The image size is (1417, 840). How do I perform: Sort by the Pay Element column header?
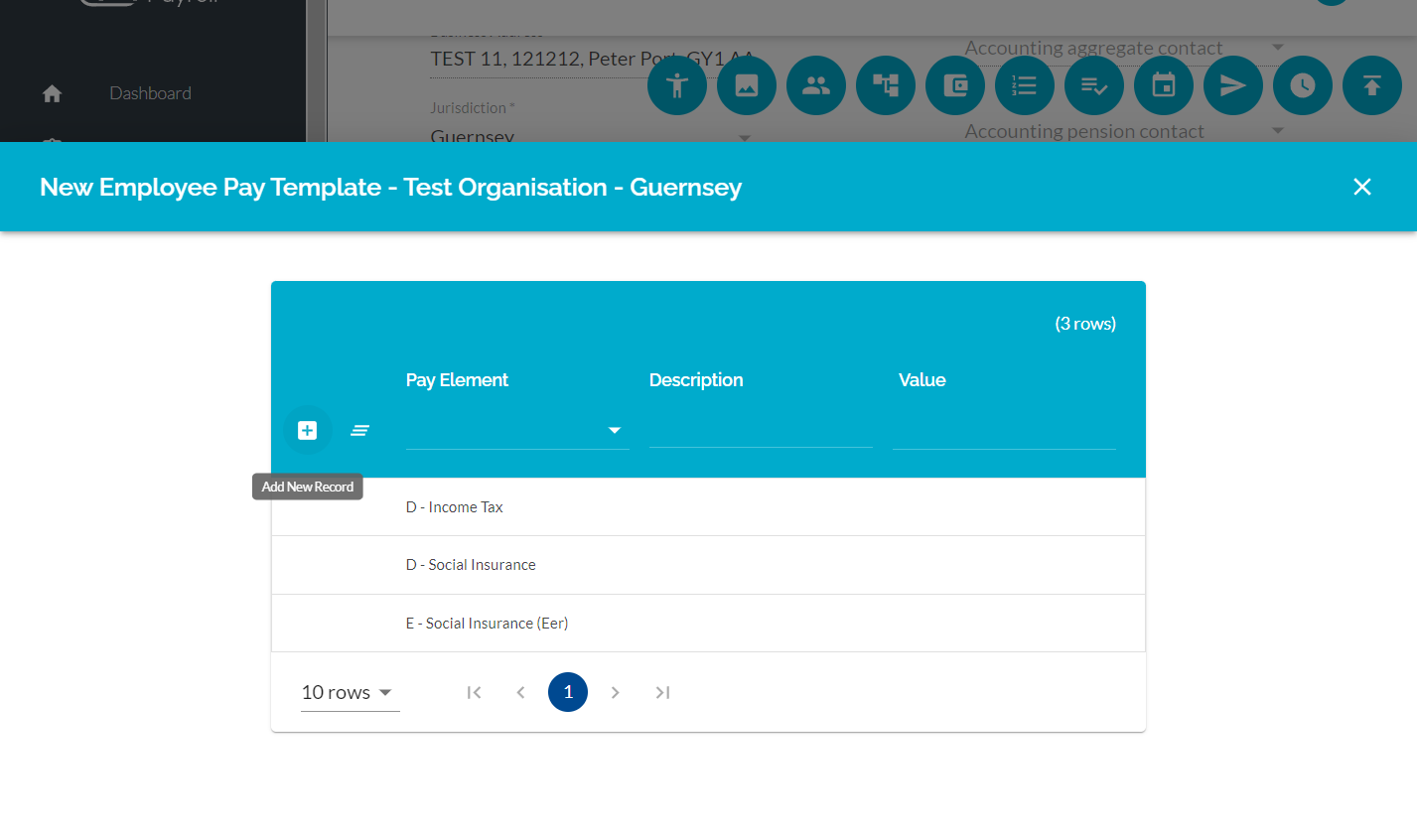(x=457, y=380)
